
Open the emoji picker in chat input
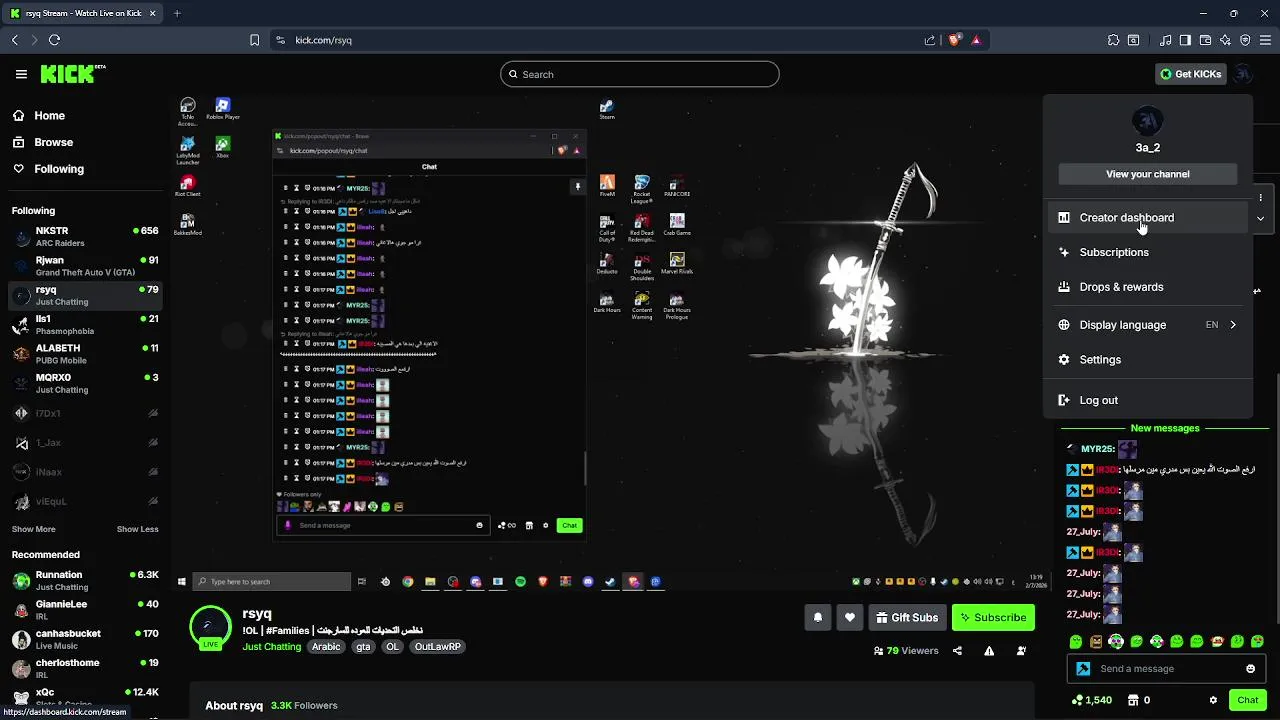click(1250, 669)
